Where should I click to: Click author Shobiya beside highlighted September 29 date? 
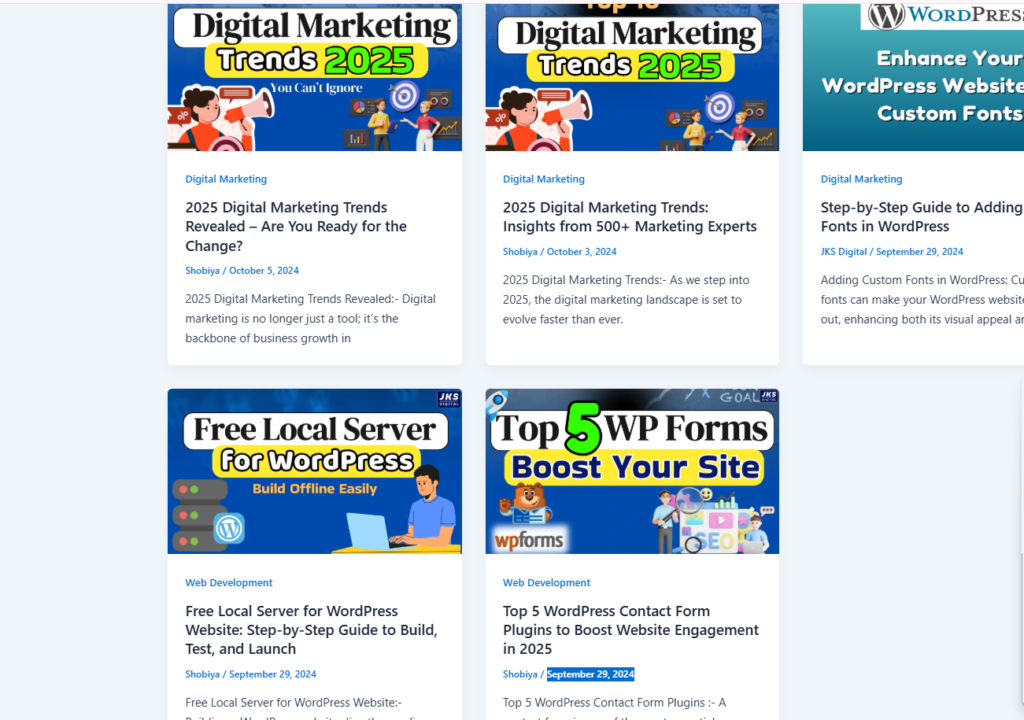pos(520,675)
